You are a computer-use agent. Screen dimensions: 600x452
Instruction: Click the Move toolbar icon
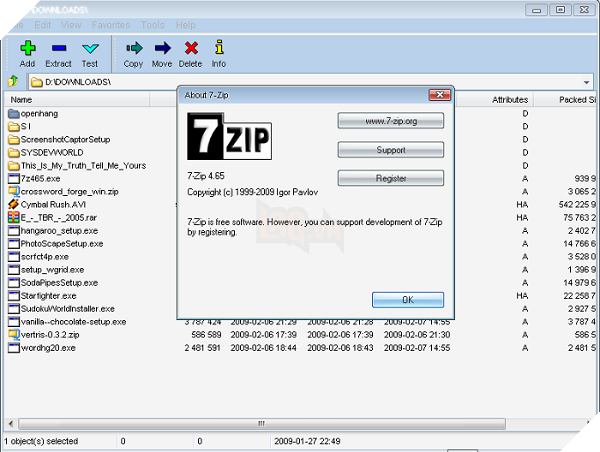(x=162, y=48)
